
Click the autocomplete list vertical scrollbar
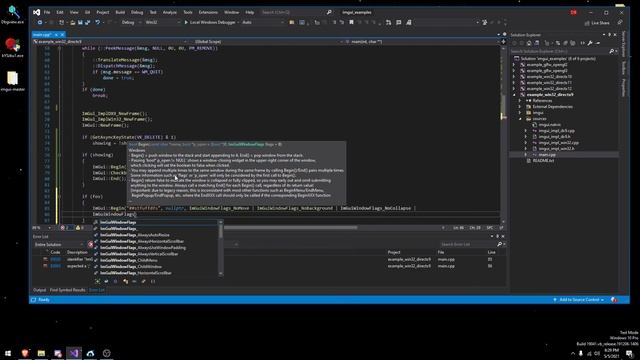pyautogui.click(x=221, y=248)
